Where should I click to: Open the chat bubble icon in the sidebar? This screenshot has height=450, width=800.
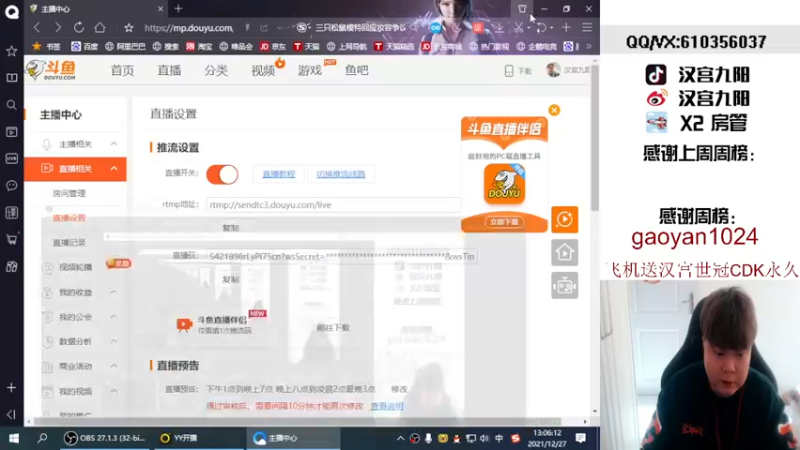pyautogui.click(x=11, y=185)
